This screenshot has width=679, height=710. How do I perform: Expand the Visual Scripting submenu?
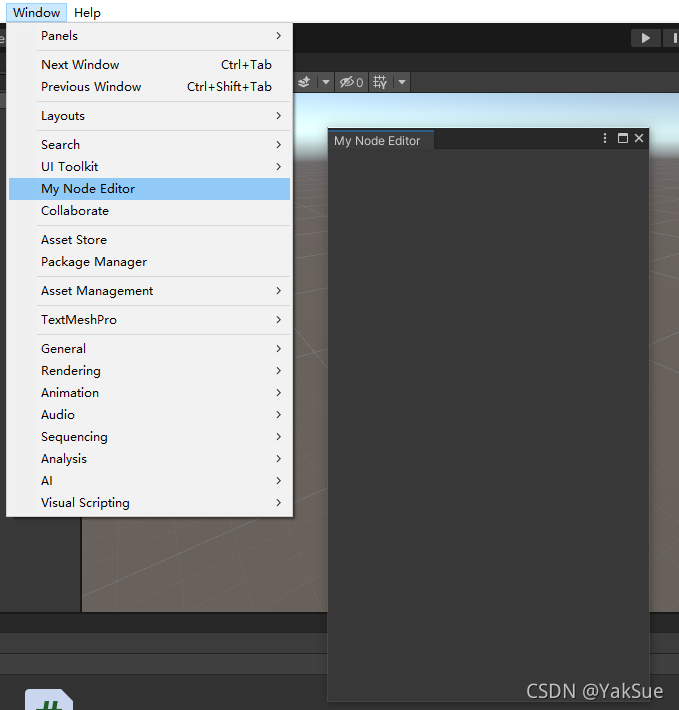pyautogui.click(x=149, y=503)
